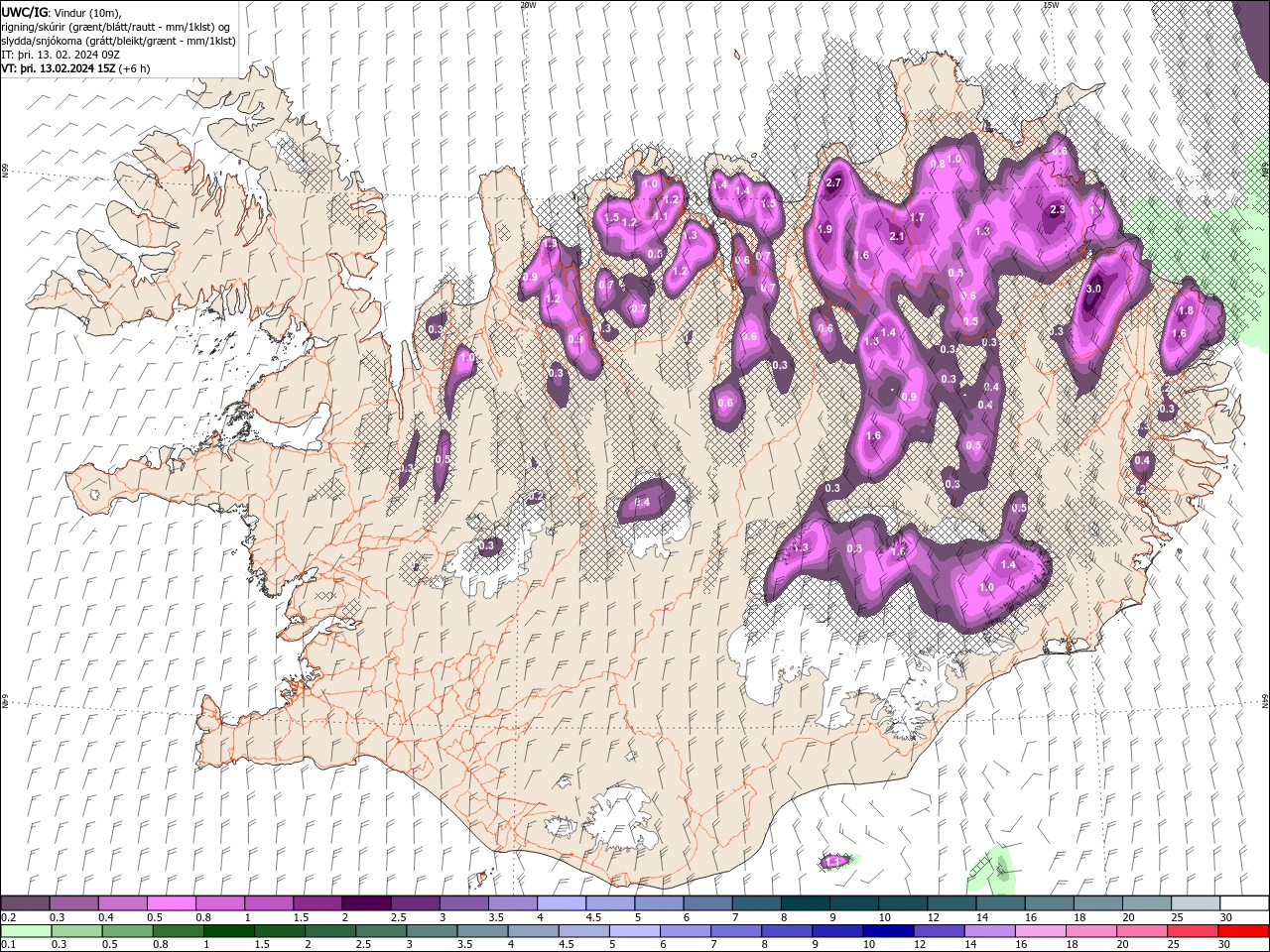The width and height of the screenshot is (1270, 952).
Task: Click the '15W' longitude label on the top edge
Action: pos(1051,5)
